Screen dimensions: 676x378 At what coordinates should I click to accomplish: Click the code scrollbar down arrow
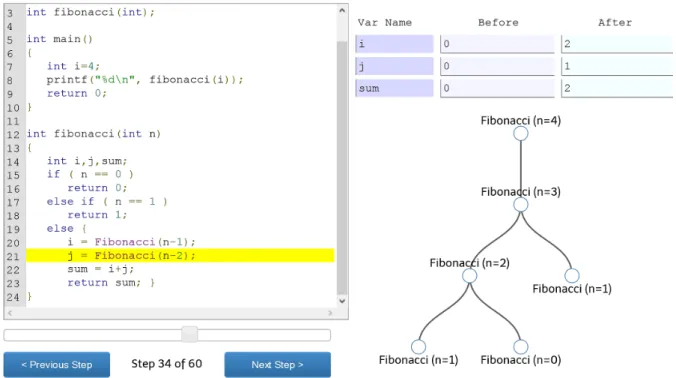[342, 301]
